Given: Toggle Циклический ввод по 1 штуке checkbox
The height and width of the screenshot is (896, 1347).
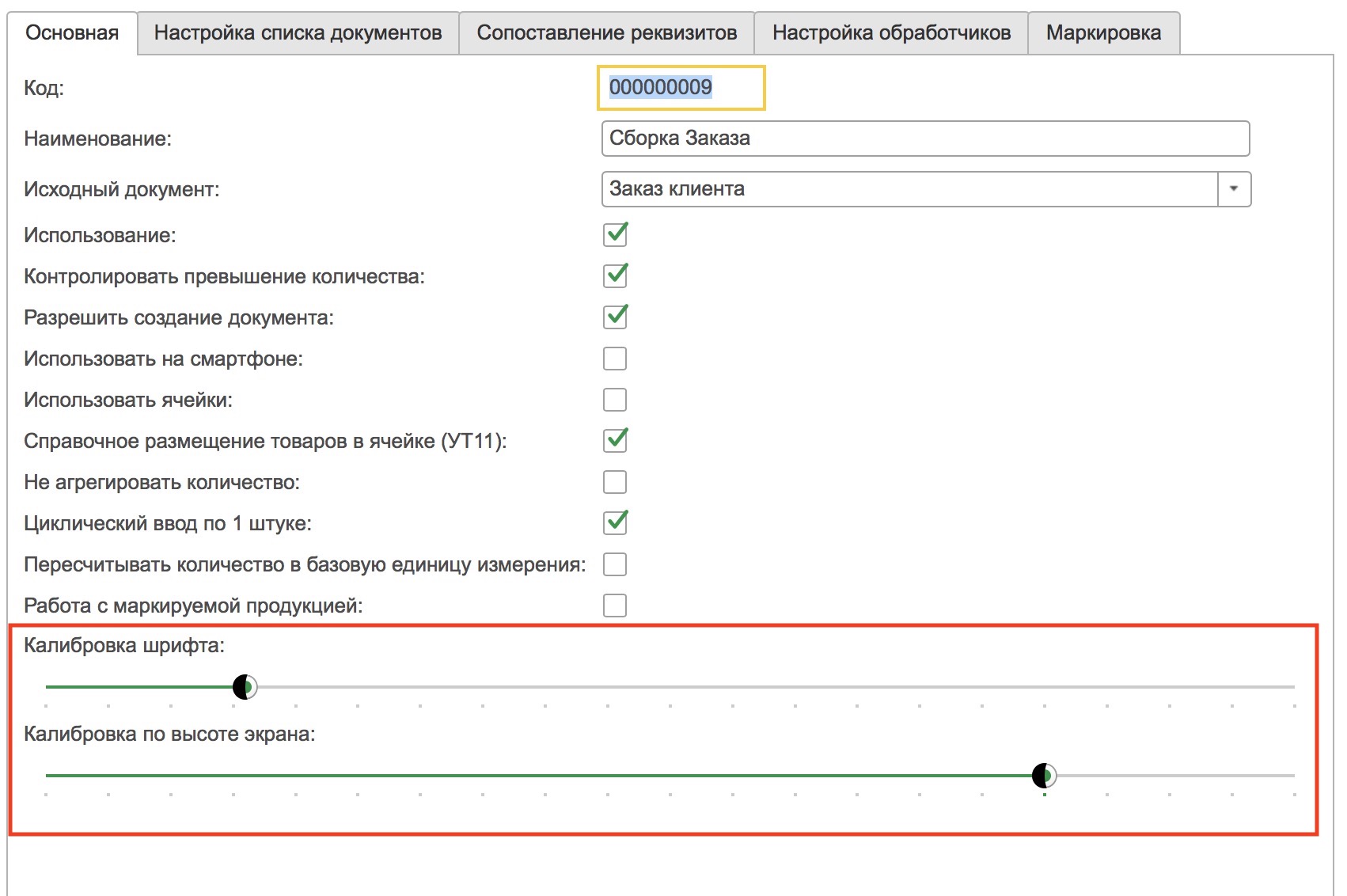Looking at the screenshot, I should pyautogui.click(x=615, y=522).
